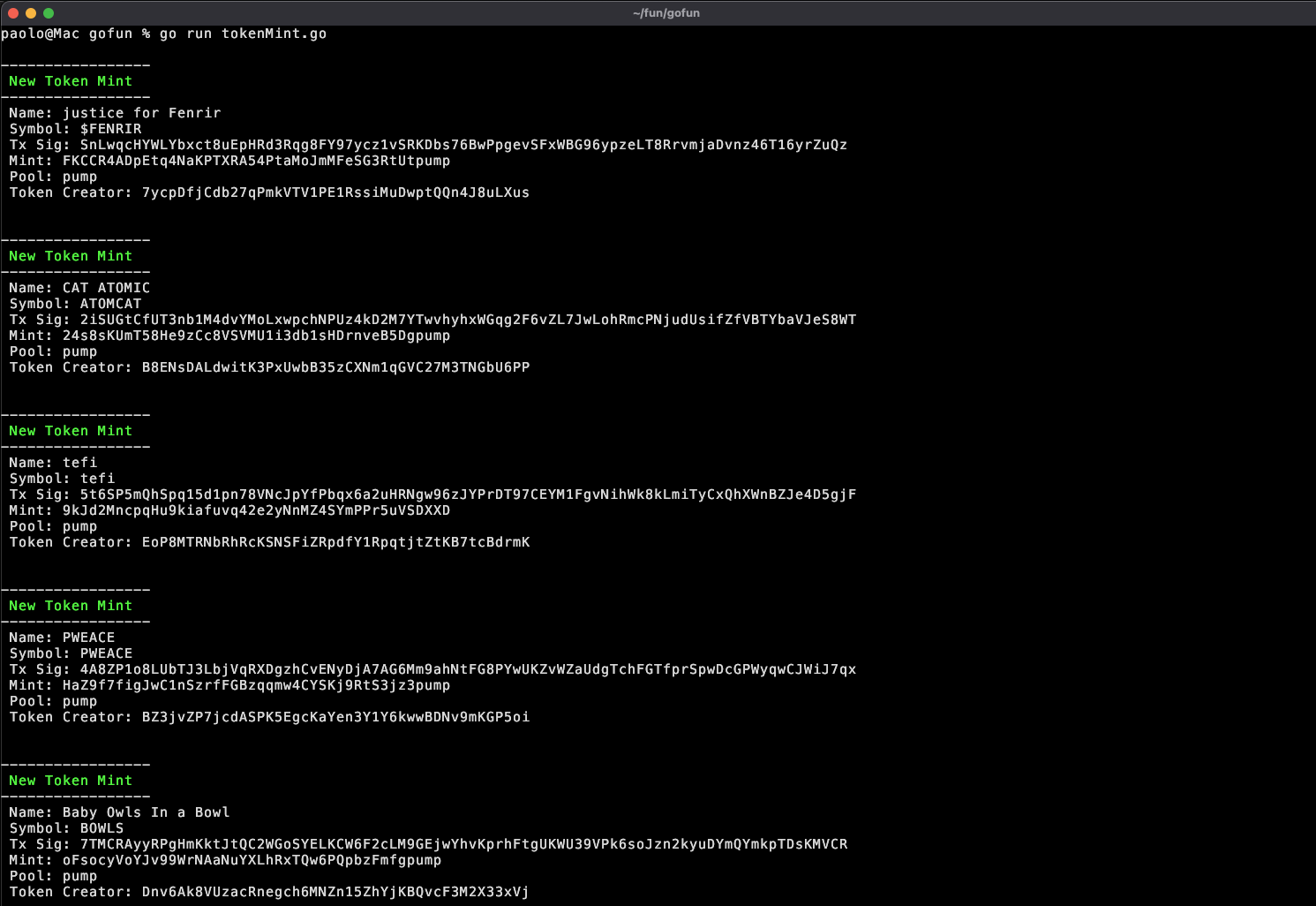Select the 'Name: CAT ATOMIC' line
This screenshot has width=1316, height=906.
79,288
